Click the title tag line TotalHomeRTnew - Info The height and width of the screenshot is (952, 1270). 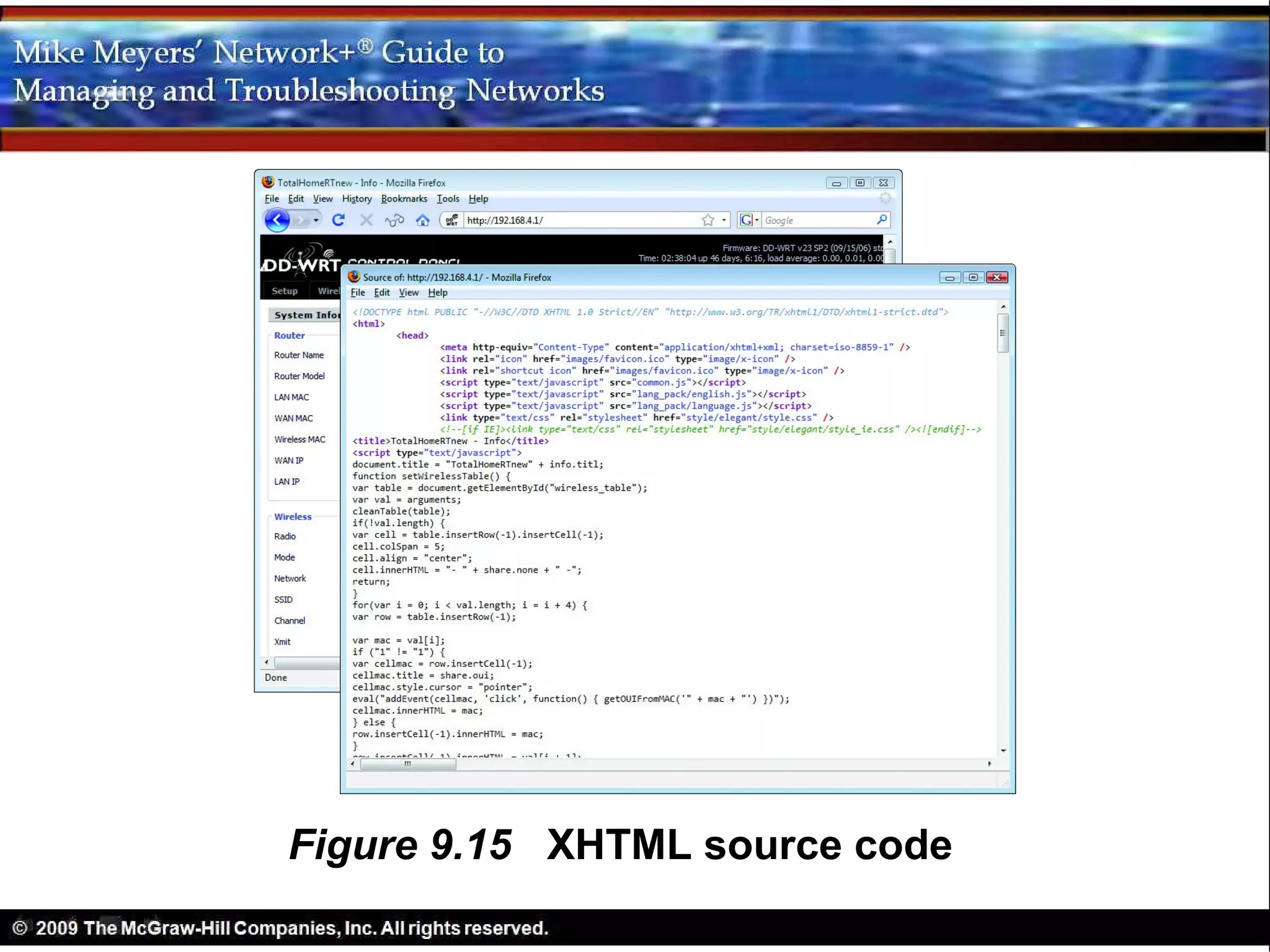click(x=451, y=441)
